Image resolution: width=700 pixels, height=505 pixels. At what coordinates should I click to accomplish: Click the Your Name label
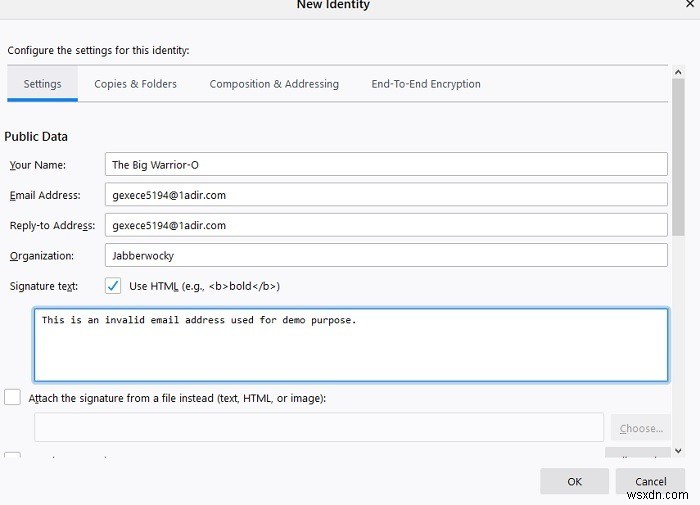(38, 165)
